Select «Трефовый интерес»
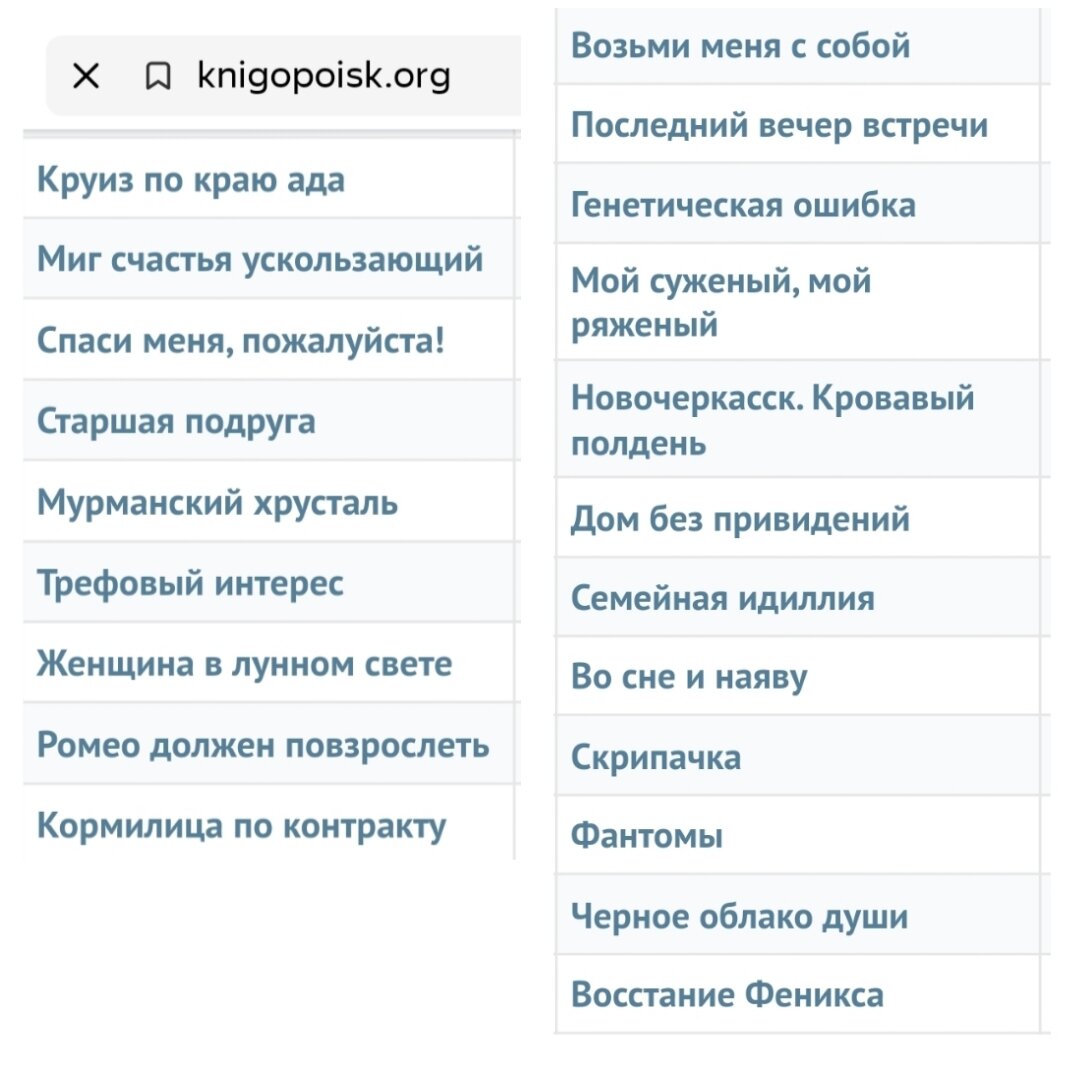Screen dimensions: 1080x1080 tap(190, 583)
